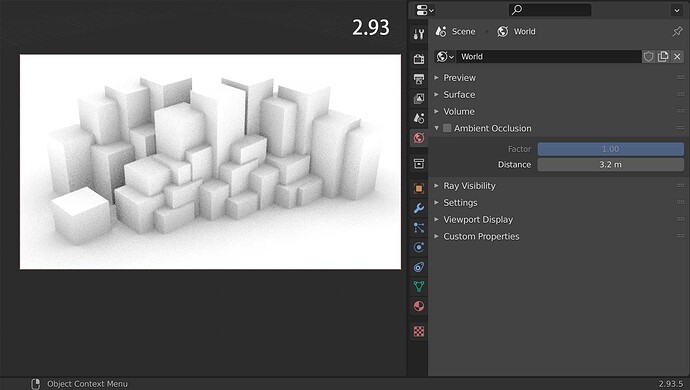Click the Preview panel drag handle
This screenshot has width=690, height=390.
coord(680,77)
